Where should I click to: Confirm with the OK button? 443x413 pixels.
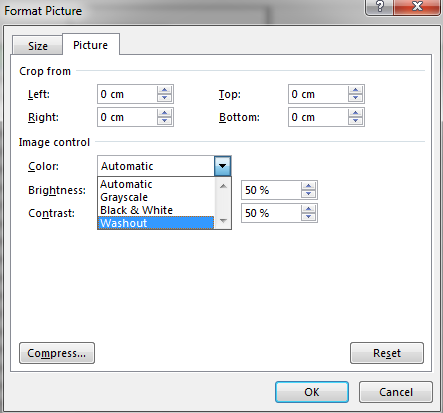coord(312,392)
